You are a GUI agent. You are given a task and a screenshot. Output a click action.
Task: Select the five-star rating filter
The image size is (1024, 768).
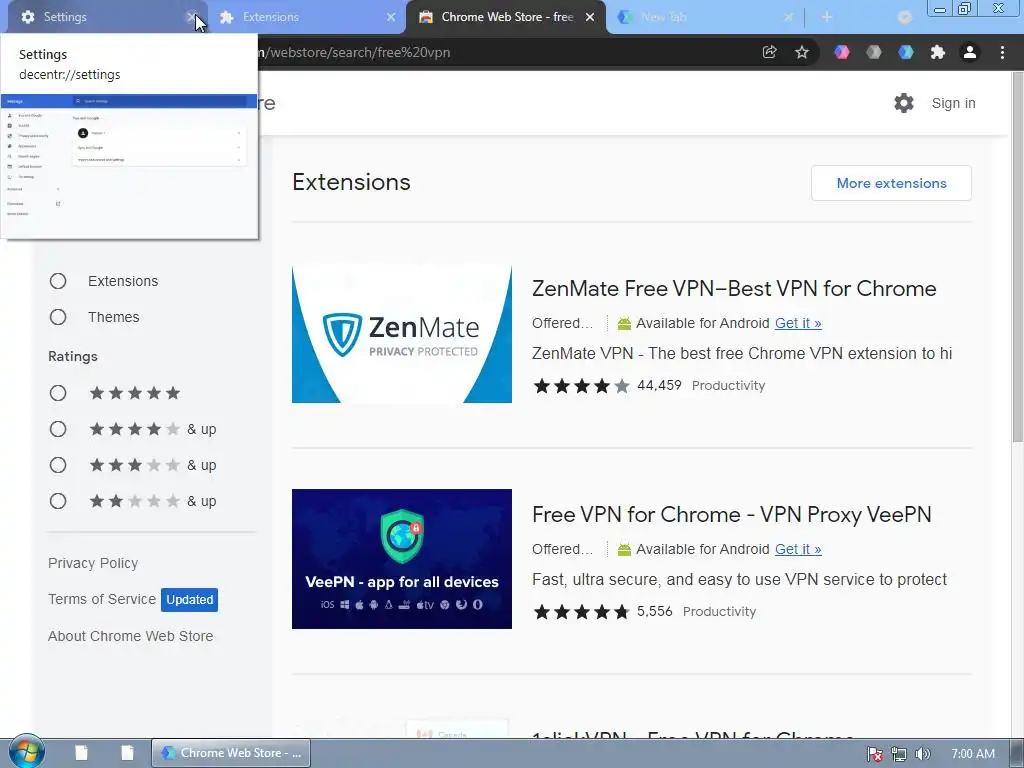point(58,392)
